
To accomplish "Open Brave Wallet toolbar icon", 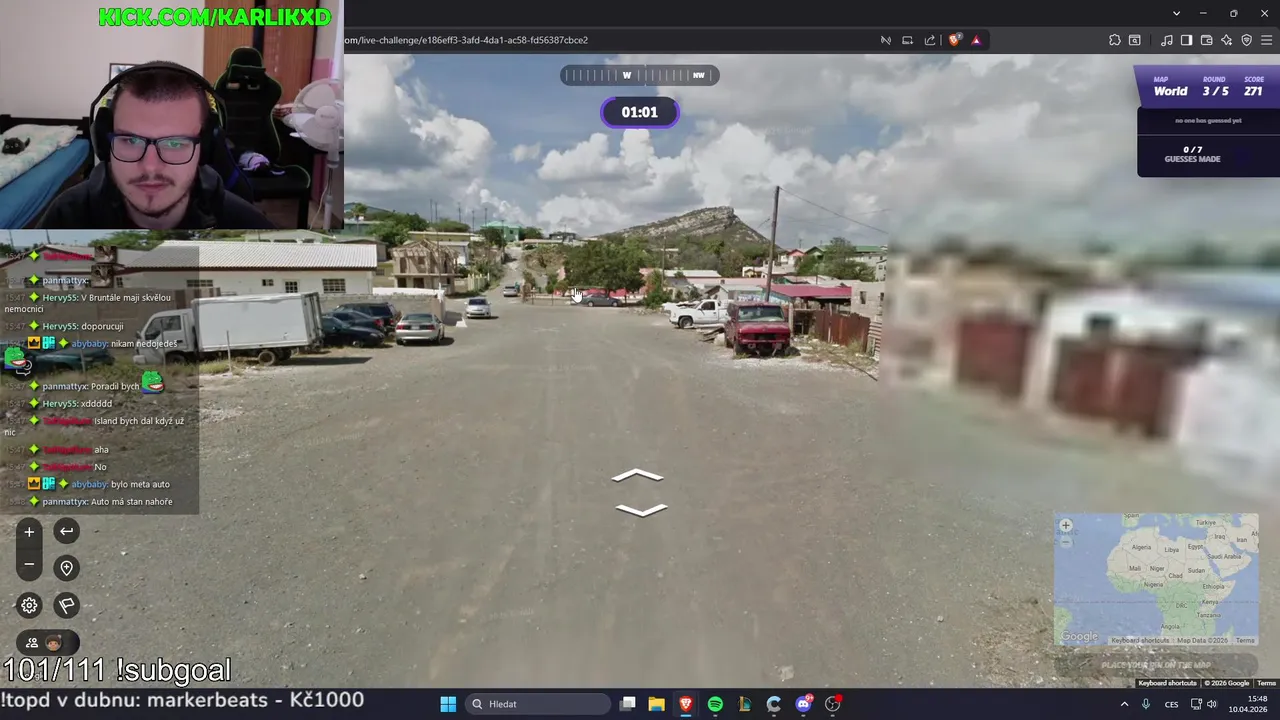I will (x=1207, y=40).
